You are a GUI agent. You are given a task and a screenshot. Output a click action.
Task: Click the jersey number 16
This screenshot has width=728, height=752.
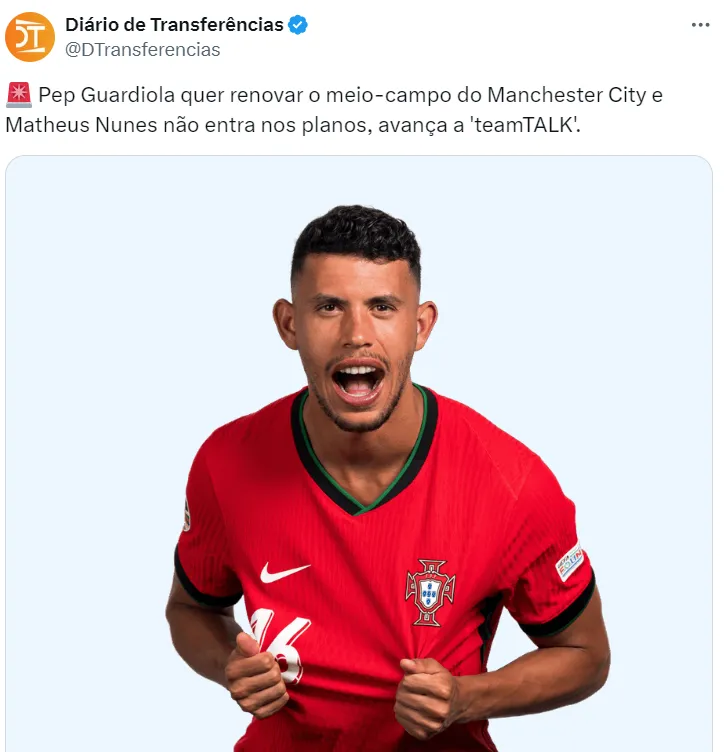(x=281, y=643)
